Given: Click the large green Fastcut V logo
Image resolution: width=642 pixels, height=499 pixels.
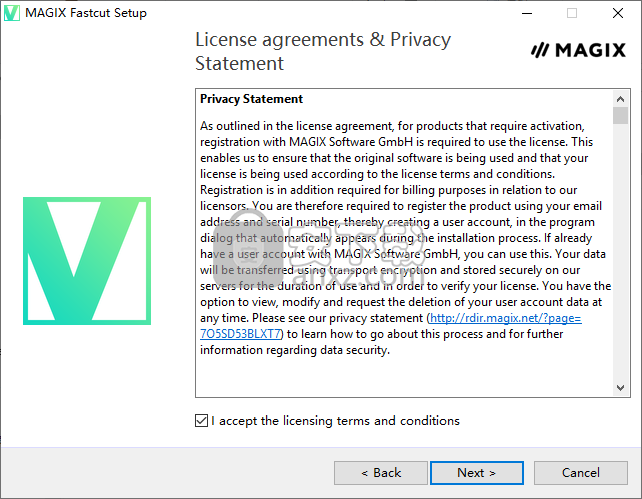Looking at the screenshot, I should [87, 261].
